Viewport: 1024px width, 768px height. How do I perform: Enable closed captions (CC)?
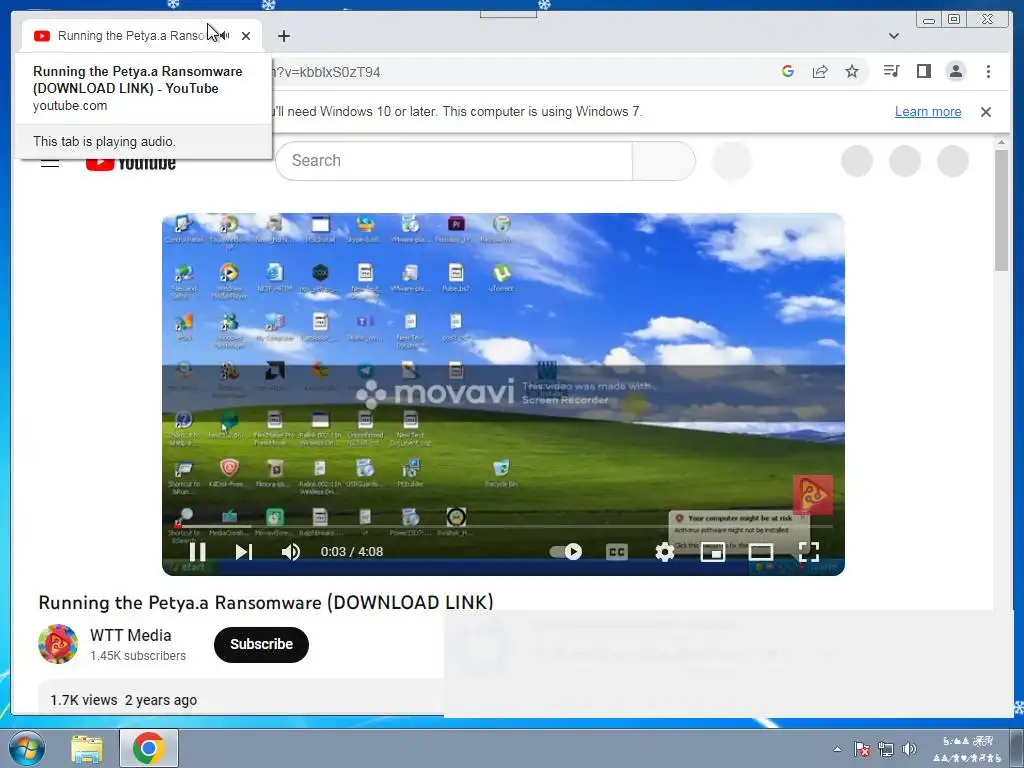pos(616,552)
